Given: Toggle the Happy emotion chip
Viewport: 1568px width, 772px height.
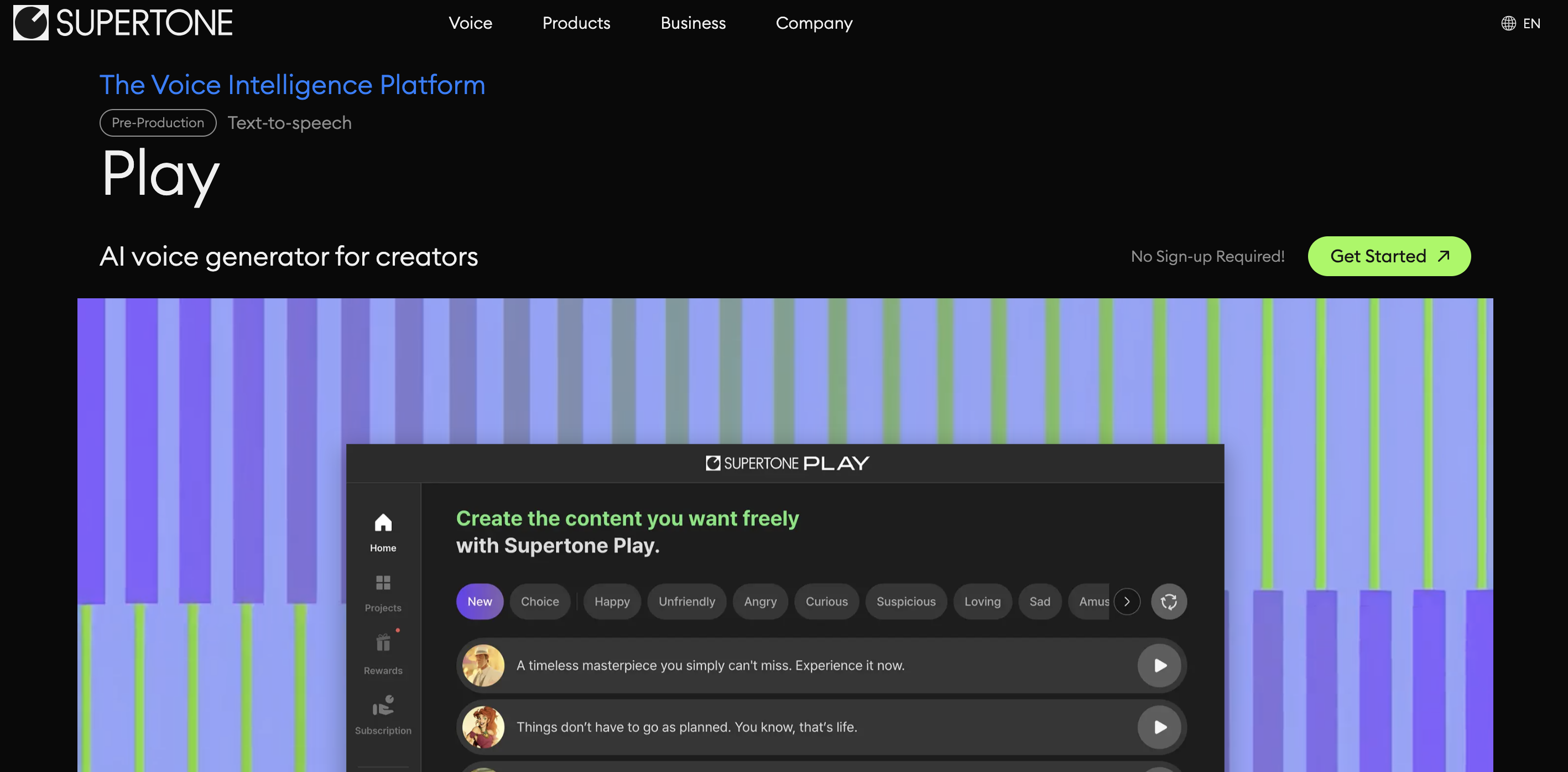Looking at the screenshot, I should tap(612, 602).
